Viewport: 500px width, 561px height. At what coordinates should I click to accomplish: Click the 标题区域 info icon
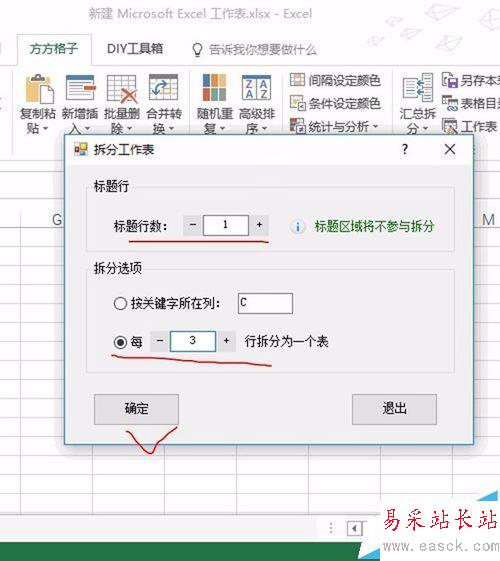point(297,226)
